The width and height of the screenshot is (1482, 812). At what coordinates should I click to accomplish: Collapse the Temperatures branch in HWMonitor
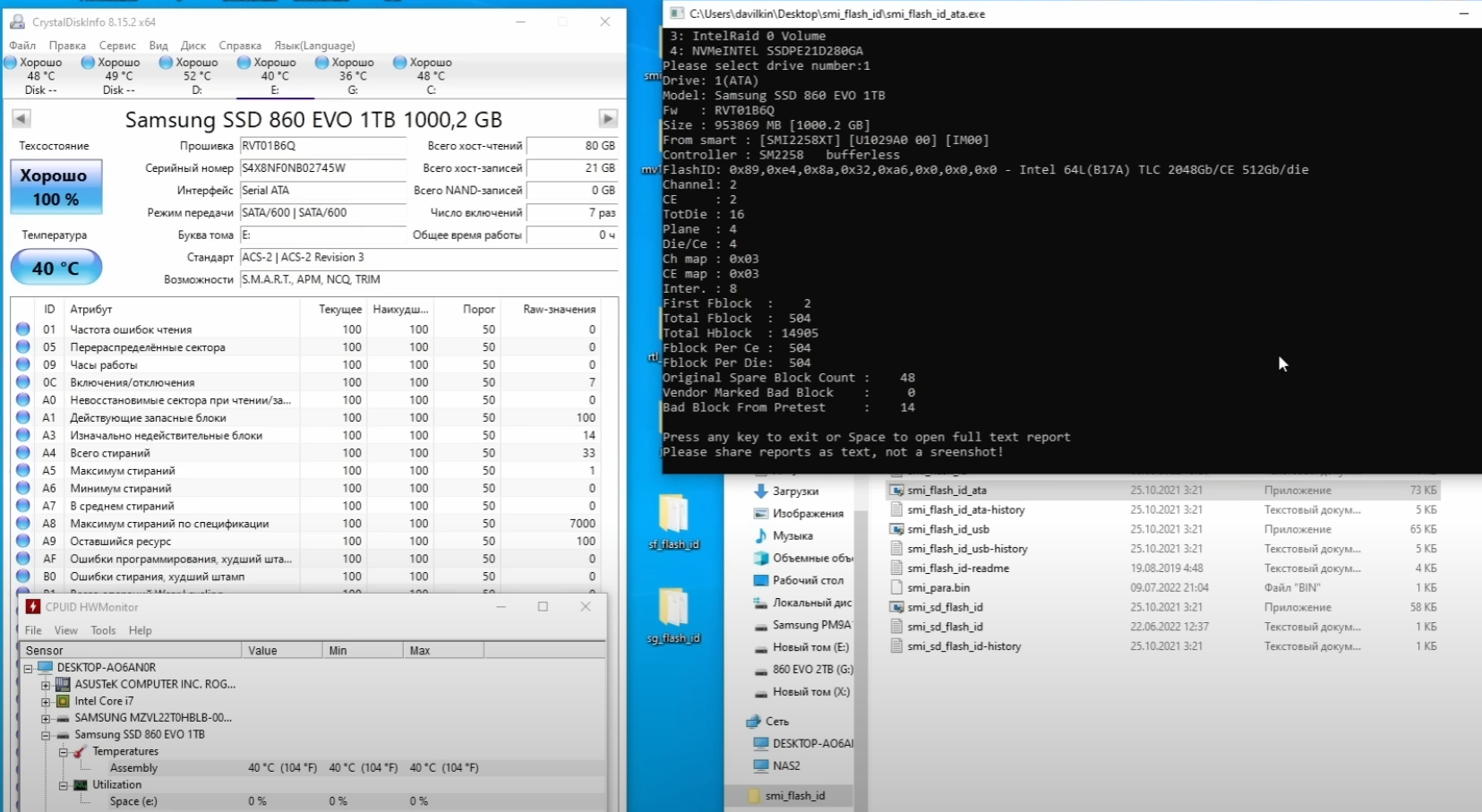click(x=64, y=752)
